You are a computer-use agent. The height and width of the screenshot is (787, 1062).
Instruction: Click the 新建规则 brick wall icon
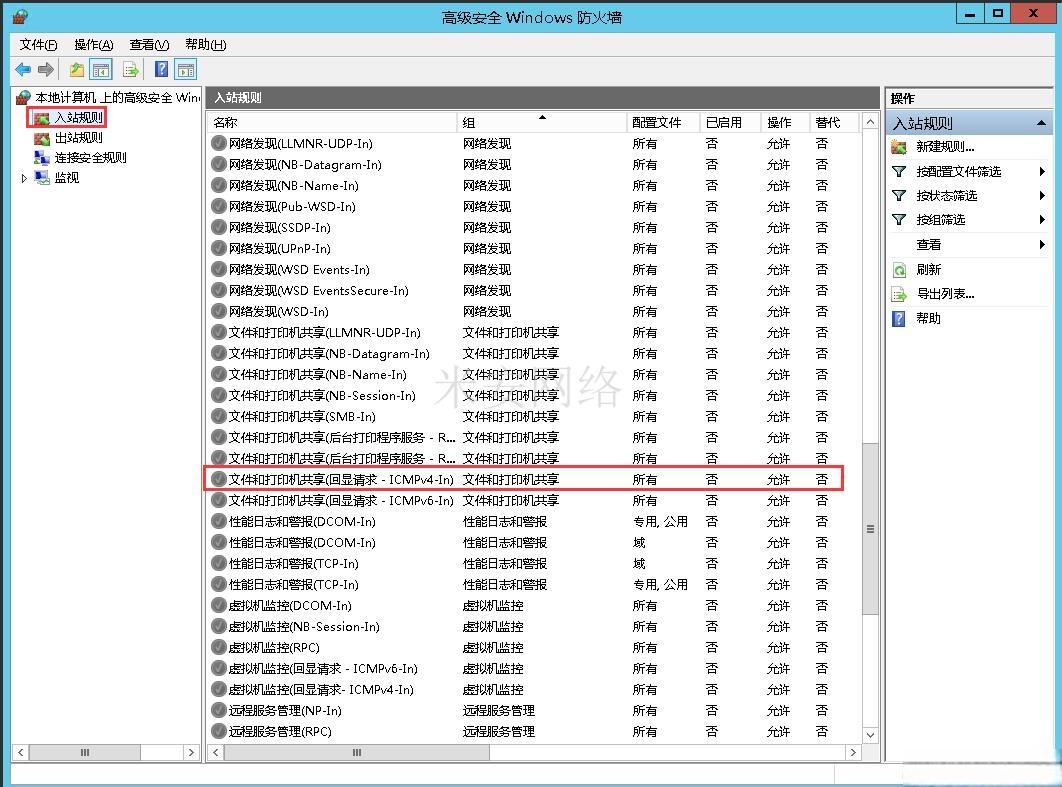899,147
